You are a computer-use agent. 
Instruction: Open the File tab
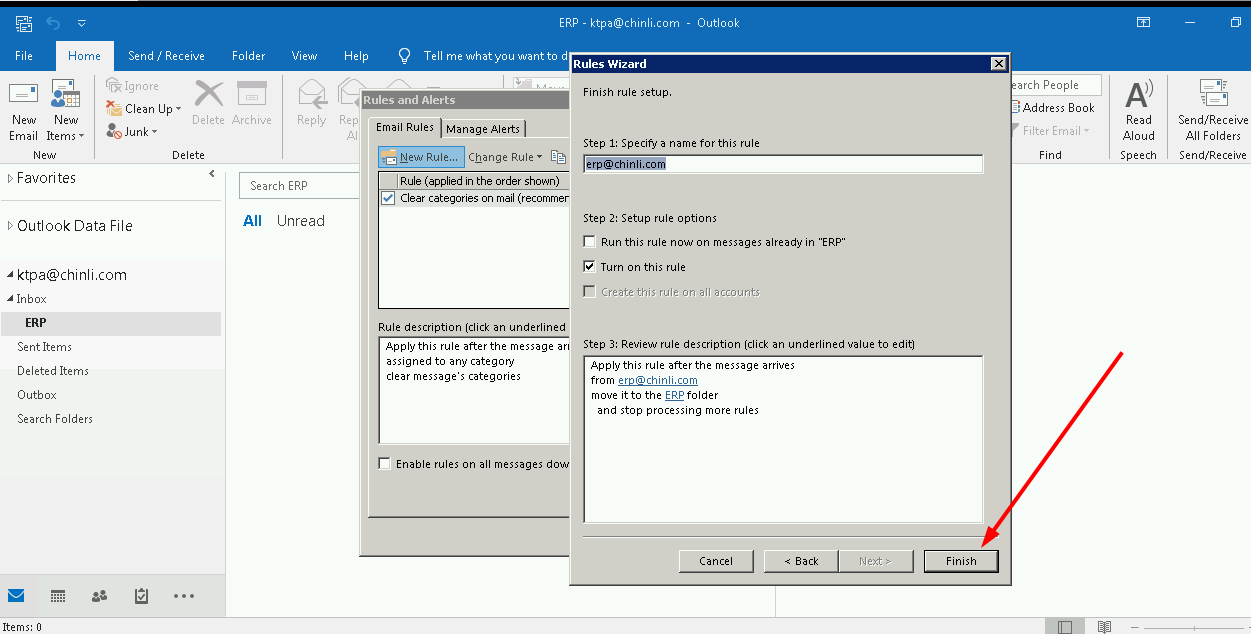24,56
